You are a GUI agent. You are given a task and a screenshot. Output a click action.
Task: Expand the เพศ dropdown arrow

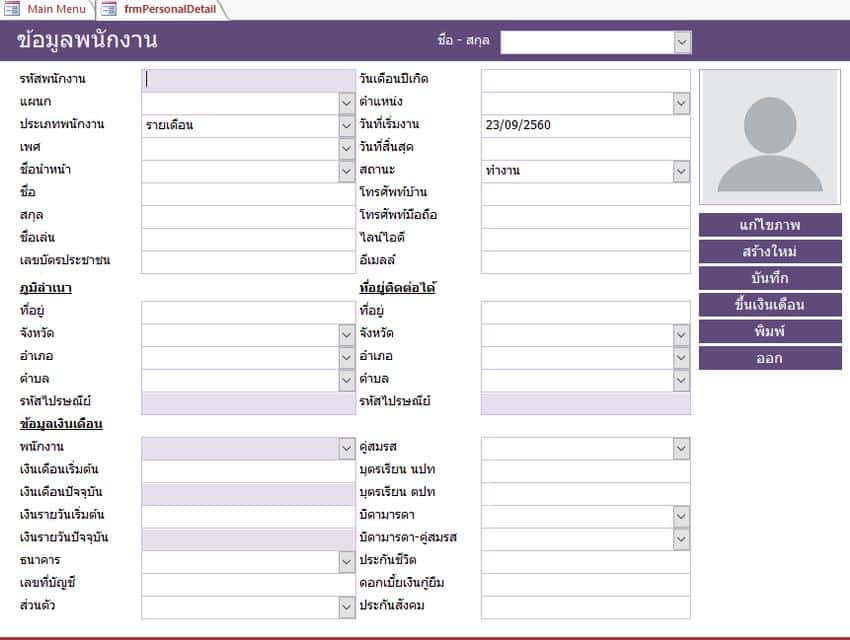[346, 148]
